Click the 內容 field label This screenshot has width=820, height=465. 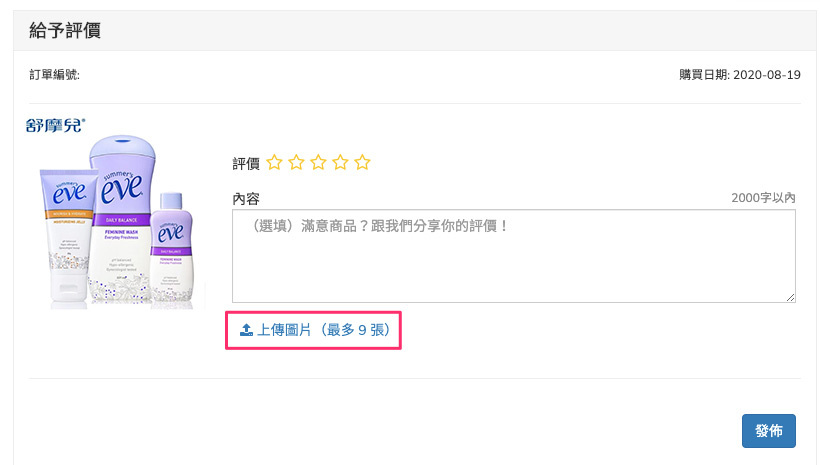click(x=246, y=198)
